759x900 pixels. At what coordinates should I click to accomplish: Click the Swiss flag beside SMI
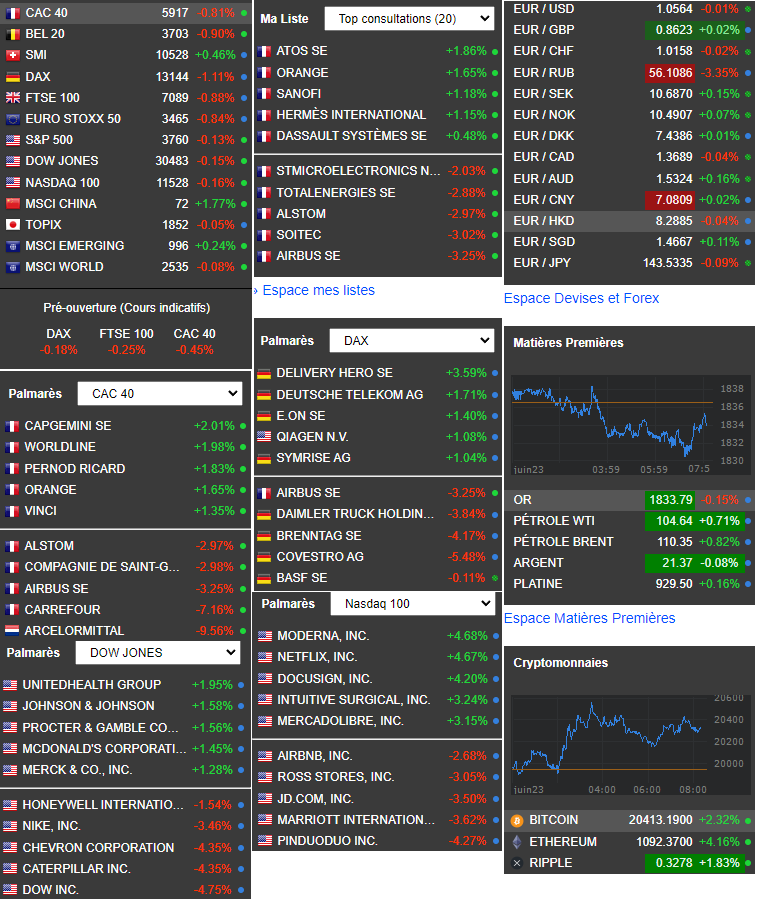pos(13,55)
